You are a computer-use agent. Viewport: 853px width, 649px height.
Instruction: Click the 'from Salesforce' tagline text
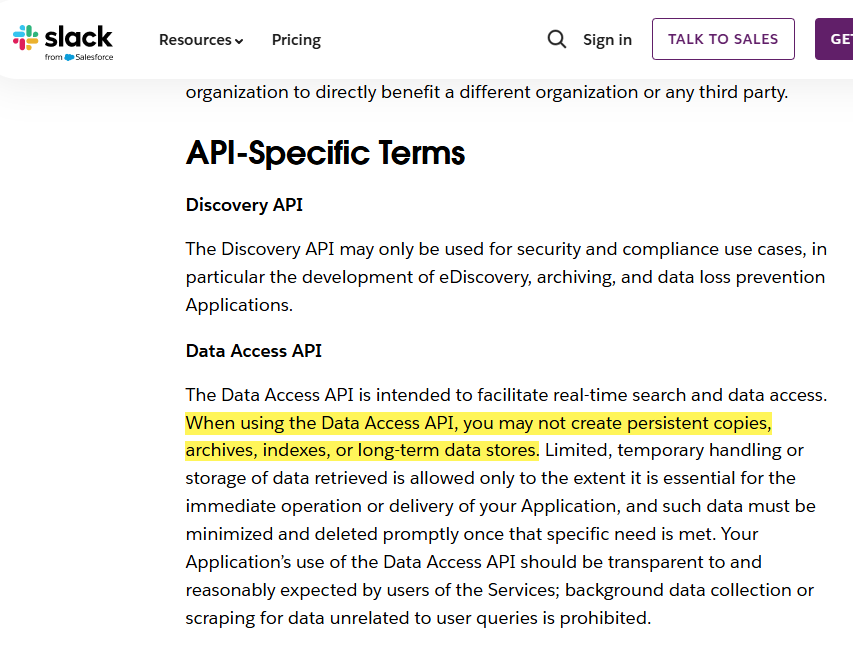point(79,58)
